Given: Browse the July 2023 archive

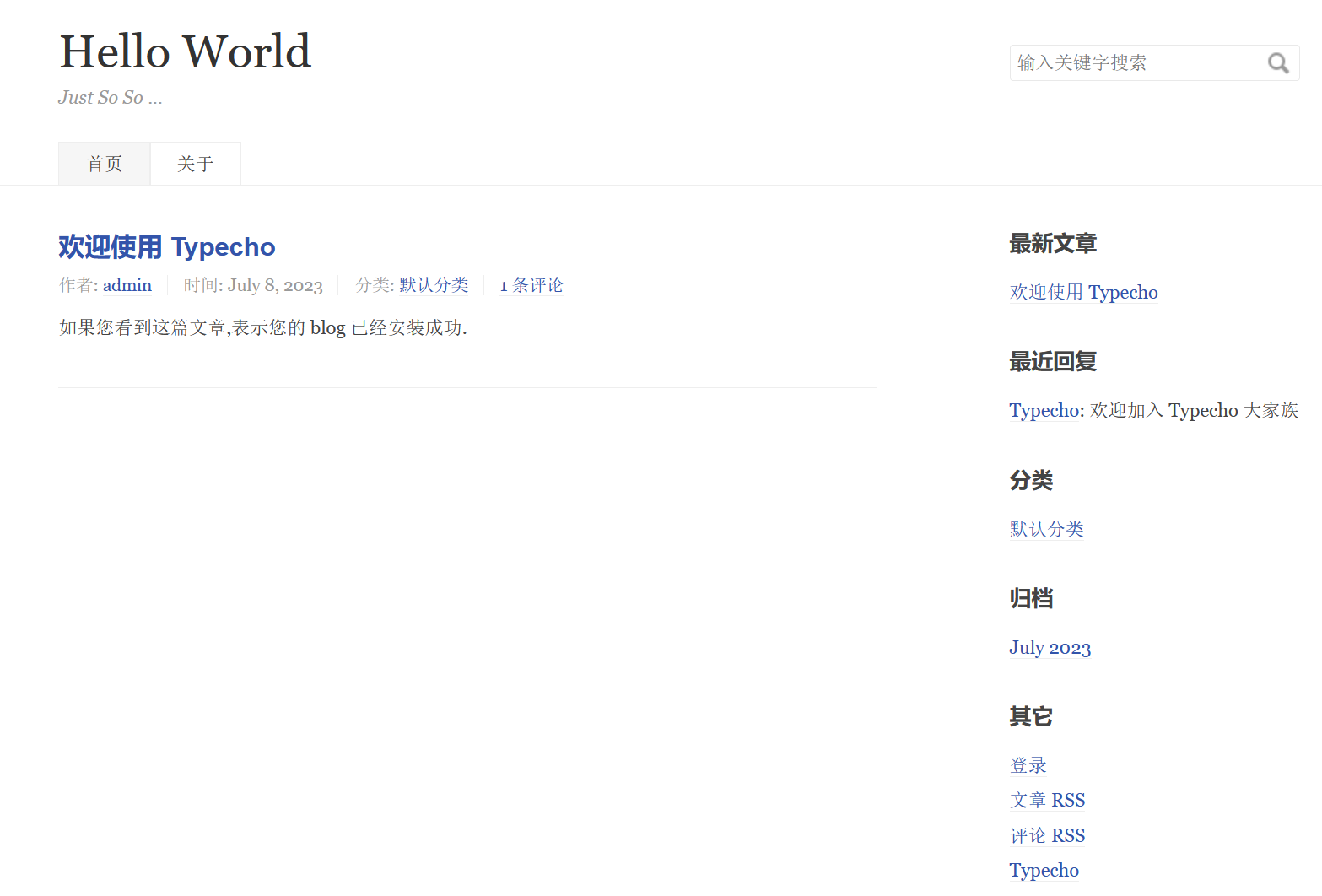Looking at the screenshot, I should tap(1050, 647).
